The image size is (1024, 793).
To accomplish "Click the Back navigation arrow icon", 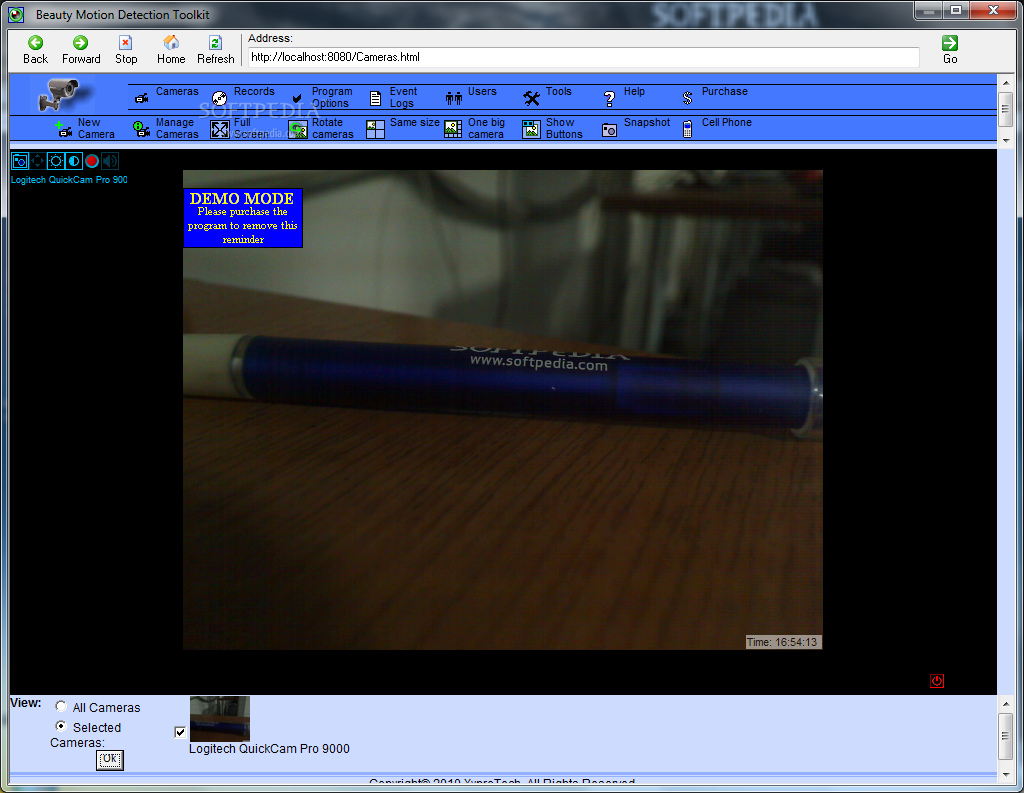I will (35, 43).
